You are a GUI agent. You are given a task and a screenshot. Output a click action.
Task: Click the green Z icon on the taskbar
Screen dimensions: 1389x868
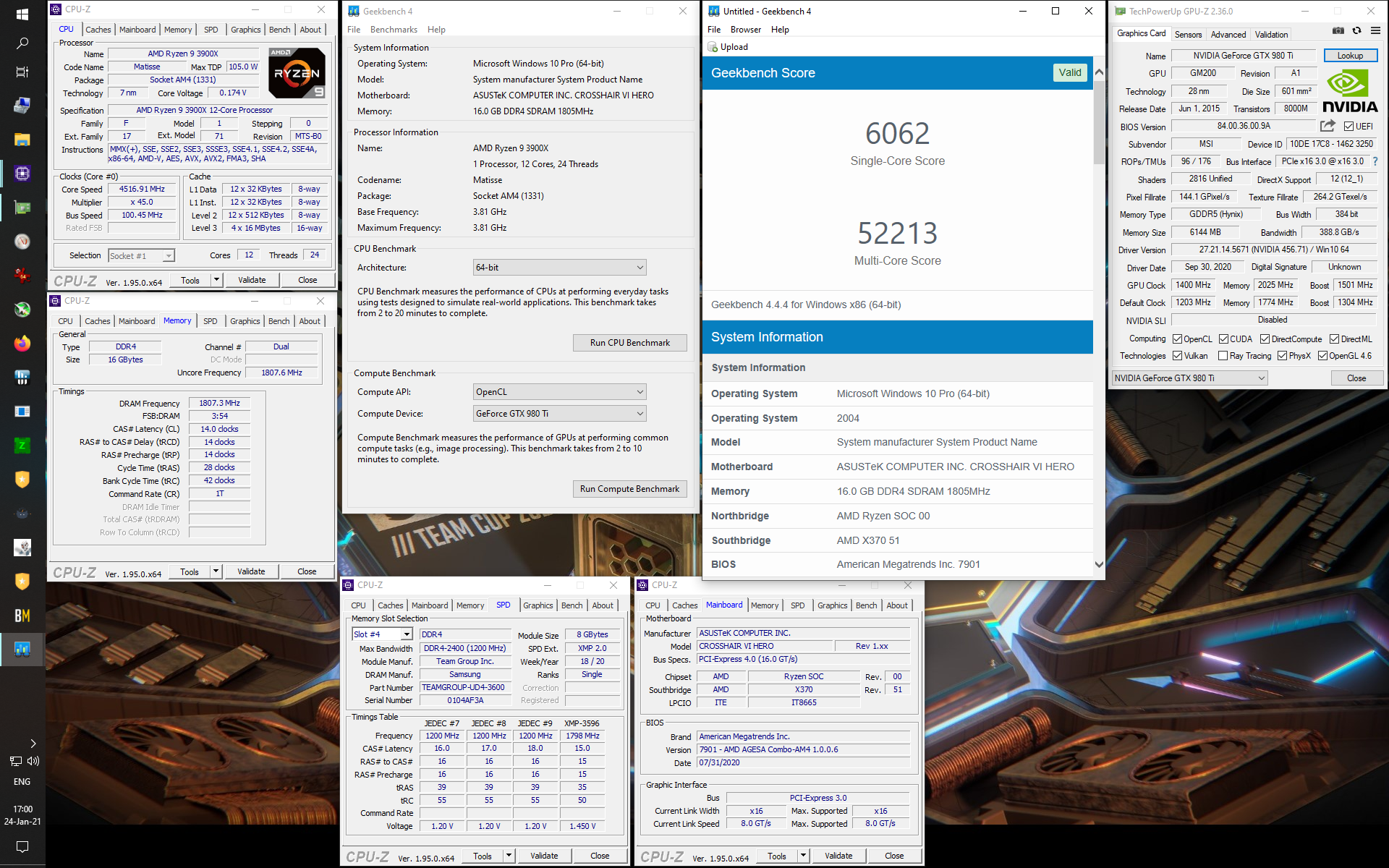click(x=22, y=445)
